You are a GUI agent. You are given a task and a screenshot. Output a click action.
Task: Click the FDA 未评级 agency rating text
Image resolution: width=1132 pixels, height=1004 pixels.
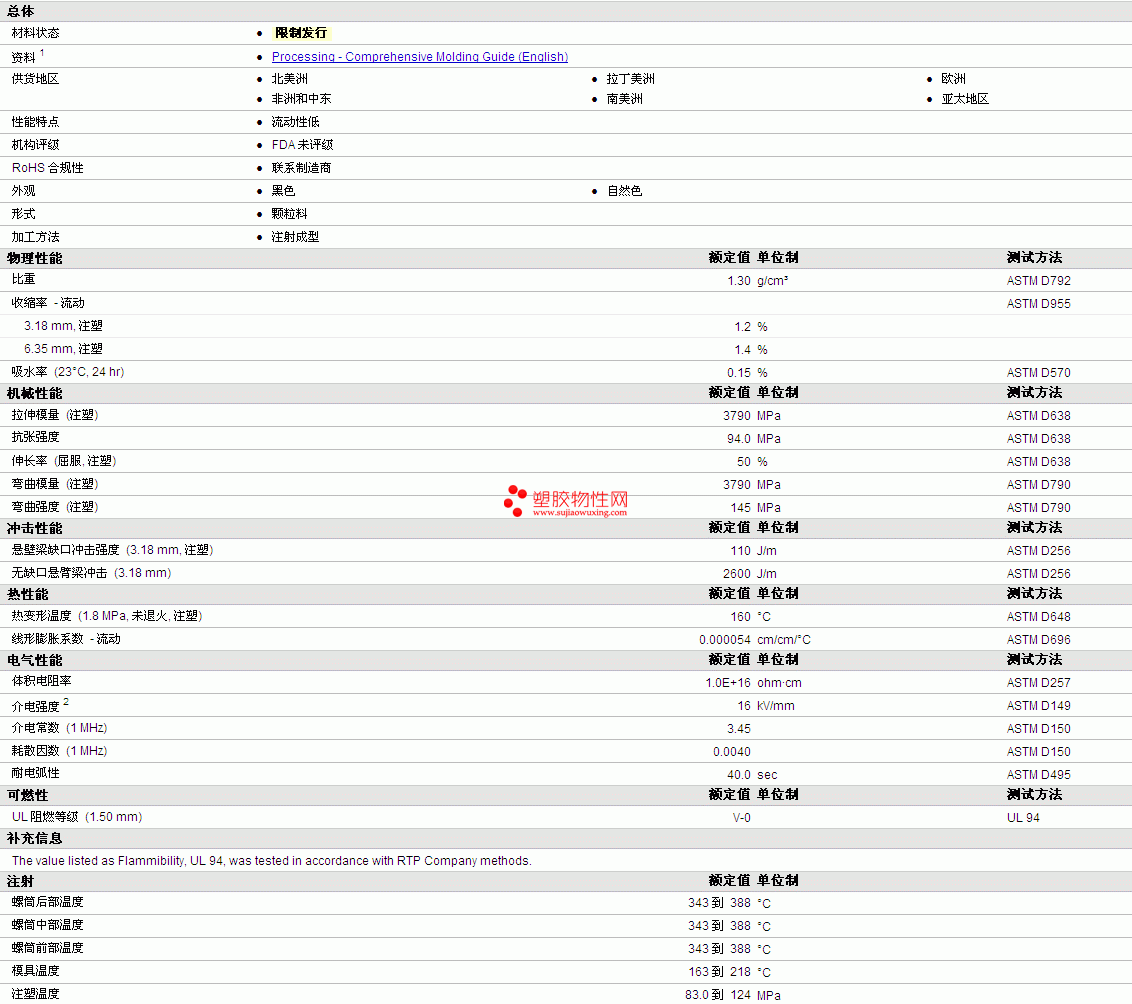point(302,145)
